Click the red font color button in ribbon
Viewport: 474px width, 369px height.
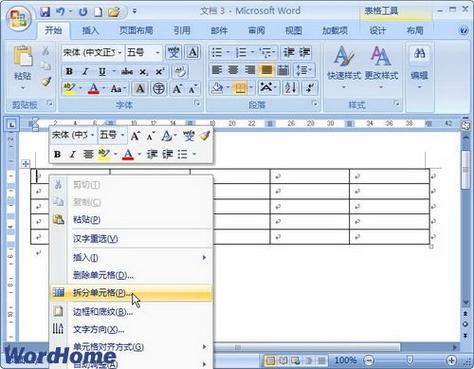click(94, 88)
